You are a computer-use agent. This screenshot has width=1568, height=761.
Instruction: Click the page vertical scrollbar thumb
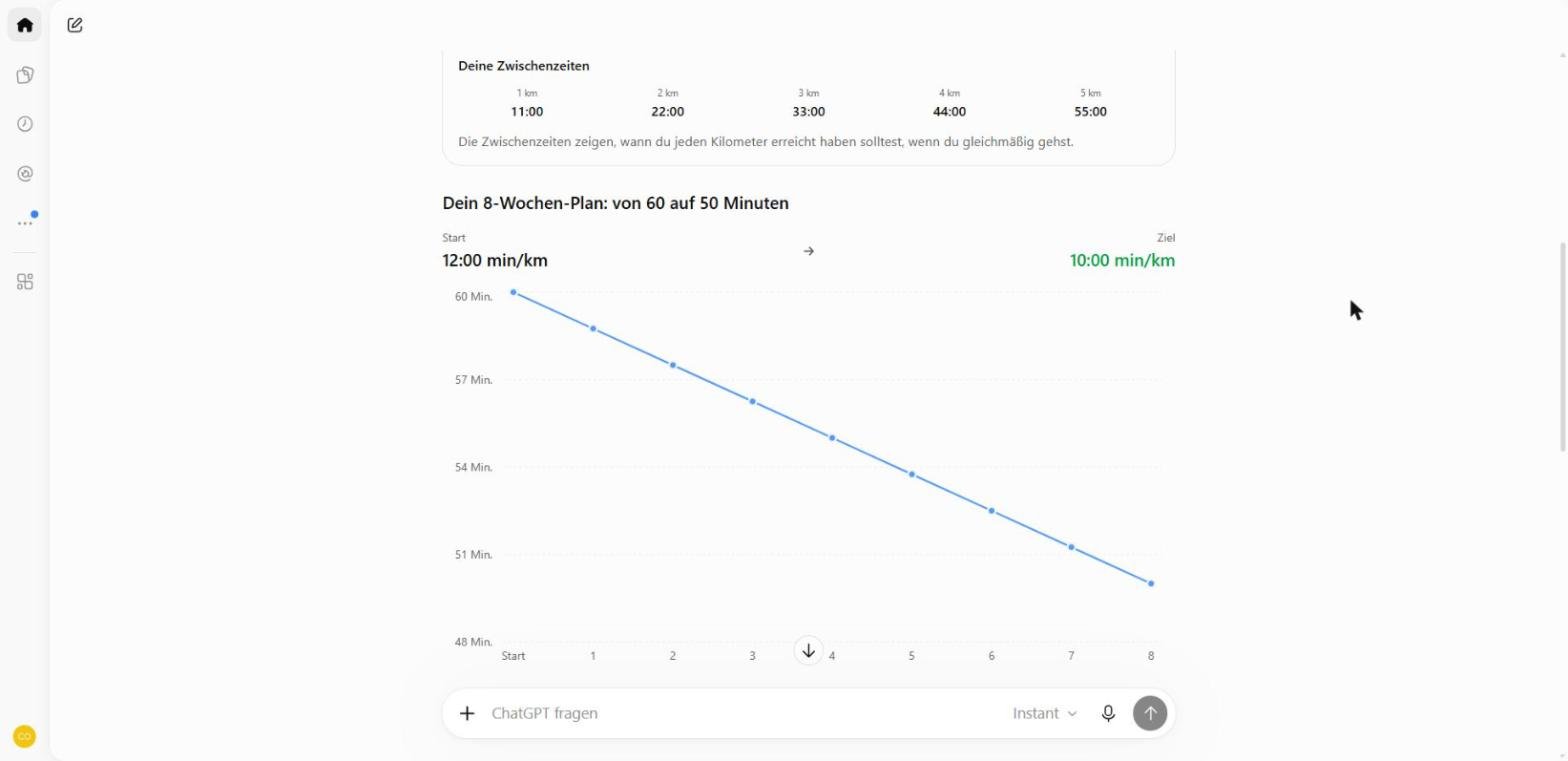(1562, 346)
